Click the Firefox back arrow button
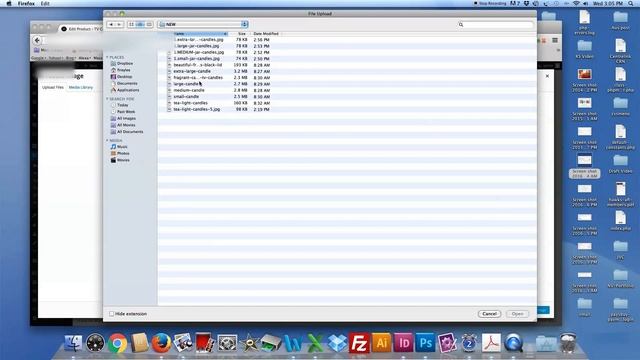The height and width of the screenshot is (360, 640). click(x=37, y=40)
